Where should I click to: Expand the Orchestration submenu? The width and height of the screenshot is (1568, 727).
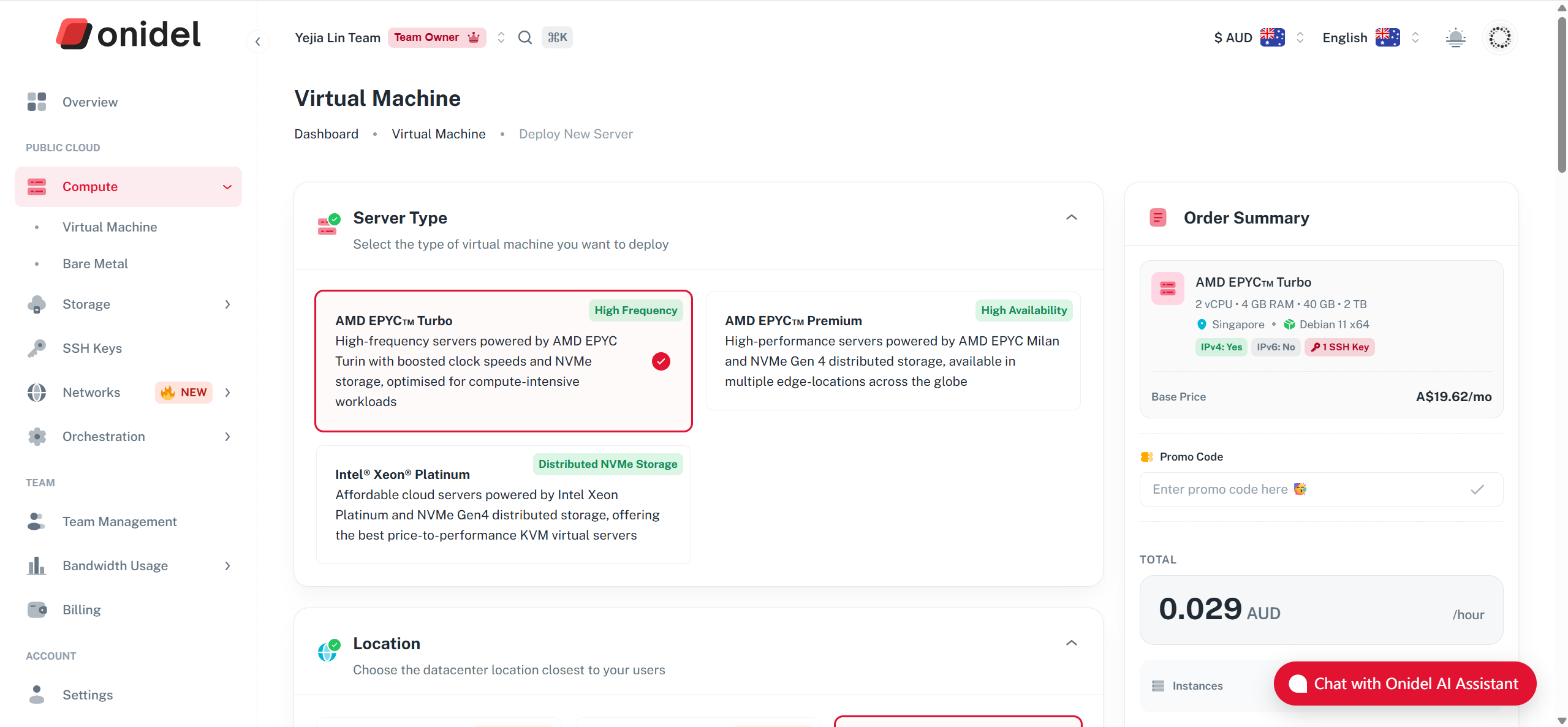click(227, 437)
